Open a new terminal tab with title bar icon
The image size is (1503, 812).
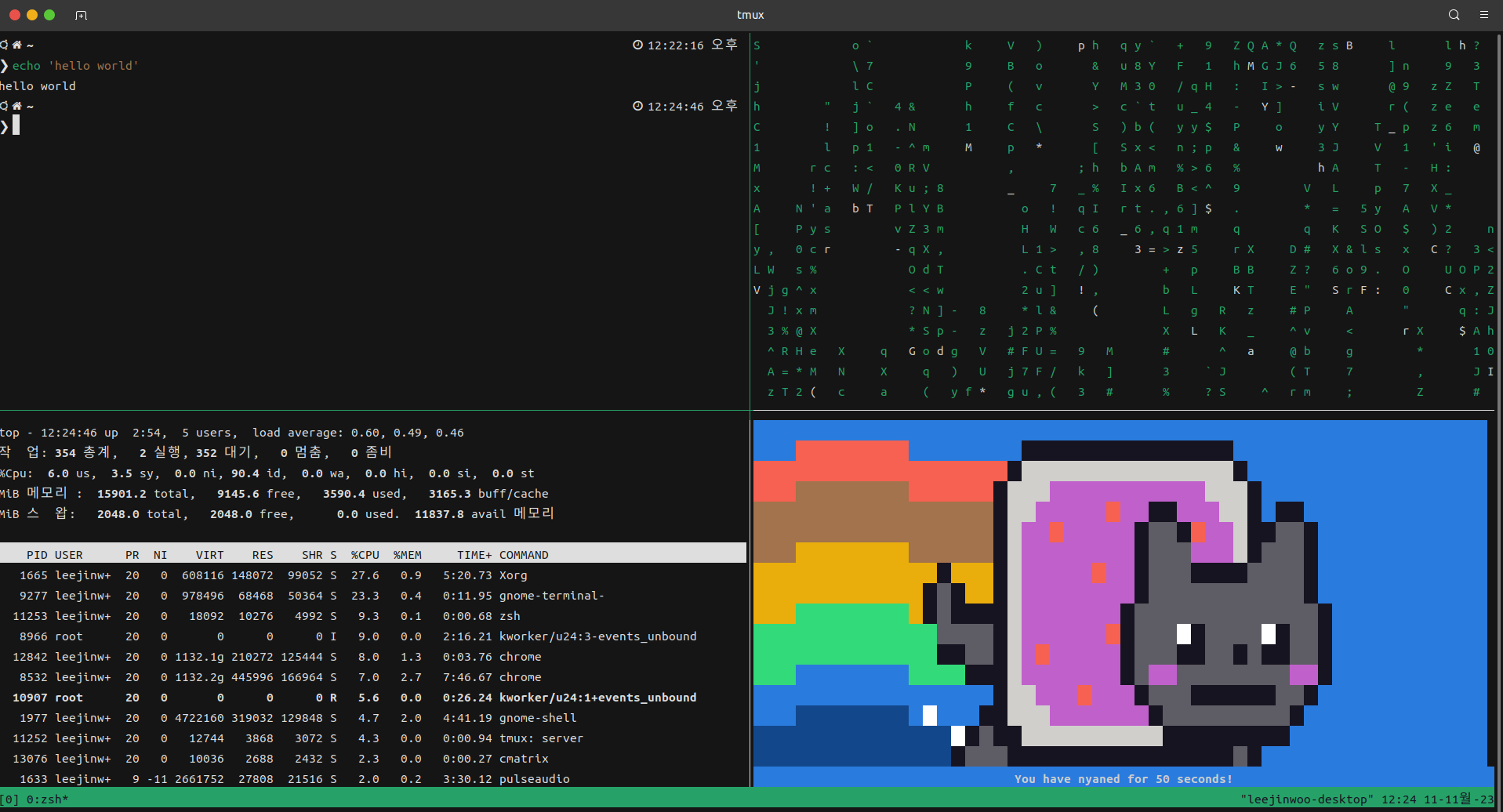[81, 15]
